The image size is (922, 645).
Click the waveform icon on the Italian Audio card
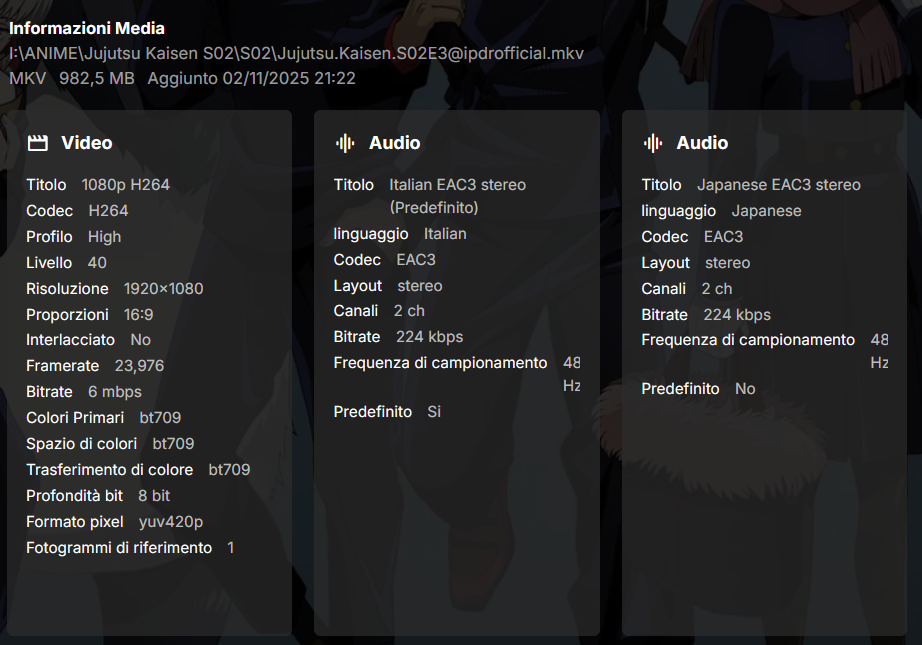point(345,143)
